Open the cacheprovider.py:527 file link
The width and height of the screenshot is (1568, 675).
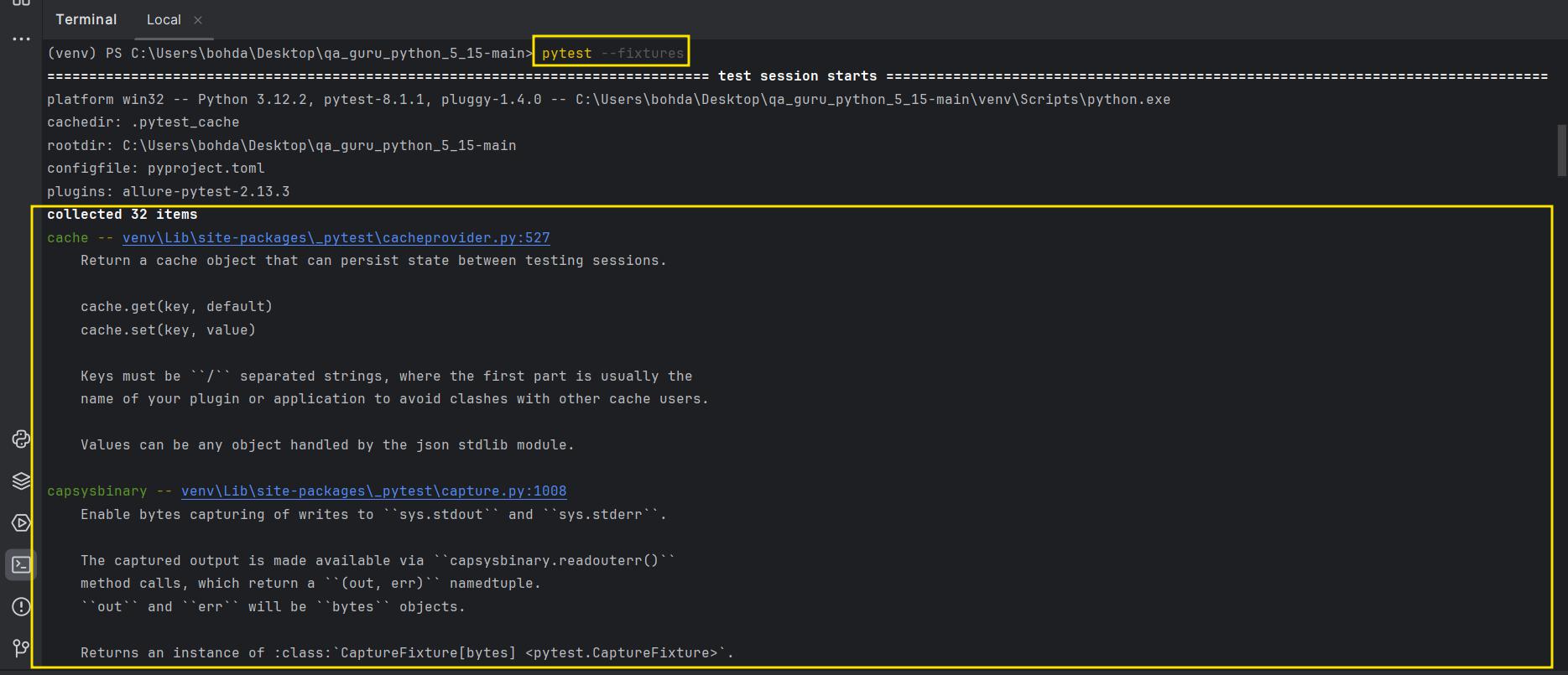pos(336,237)
